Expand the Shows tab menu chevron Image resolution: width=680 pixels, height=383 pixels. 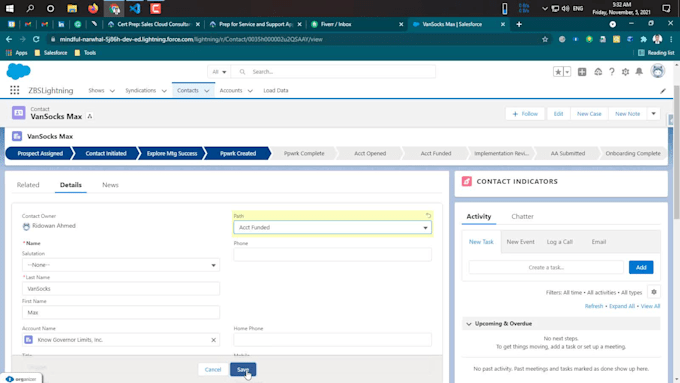point(112,91)
